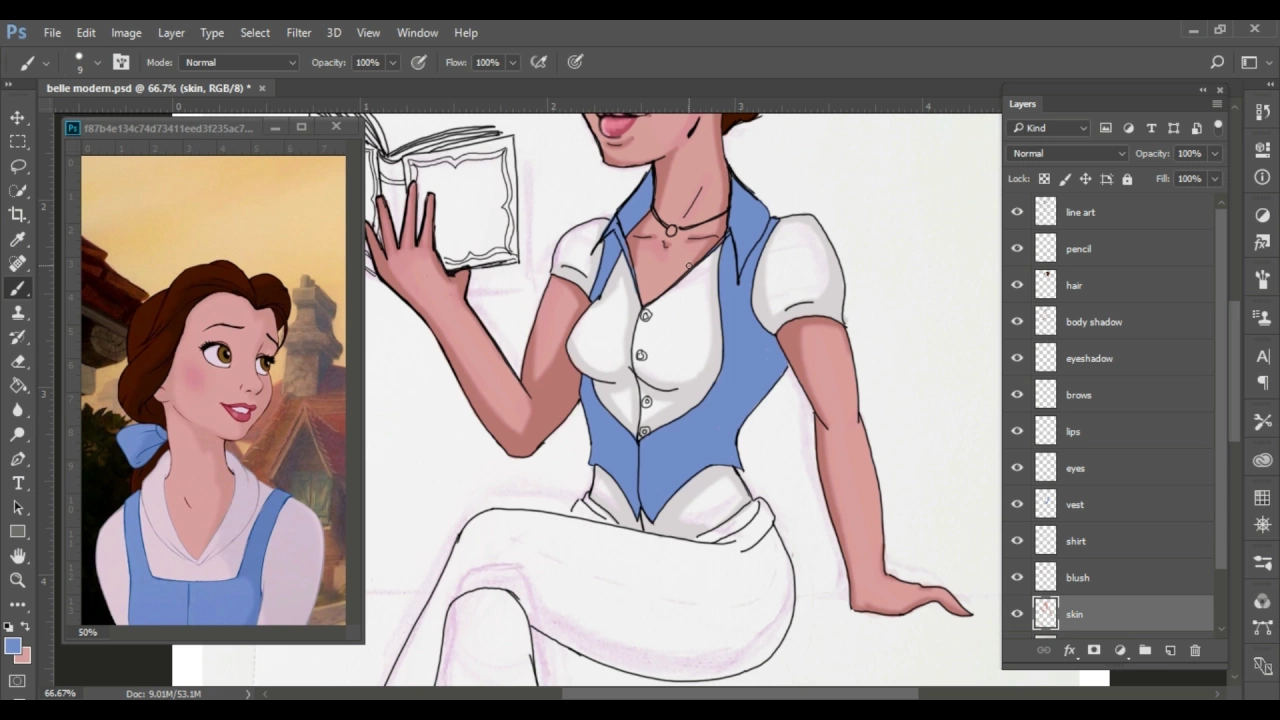Image resolution: width=1280 pixels, height=720 pixels.
Task: Open the File menu
Action: click(52, 32)
